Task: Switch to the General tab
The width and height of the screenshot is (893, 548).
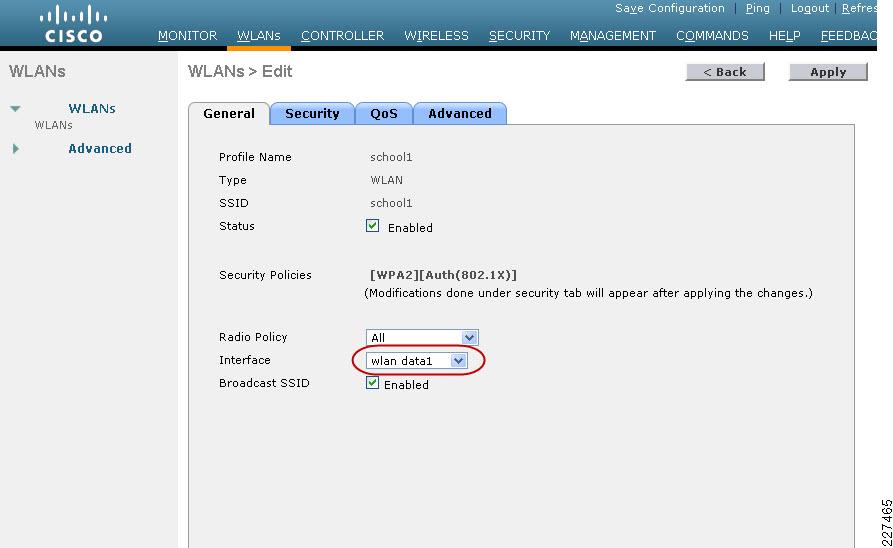Action: 229,113
